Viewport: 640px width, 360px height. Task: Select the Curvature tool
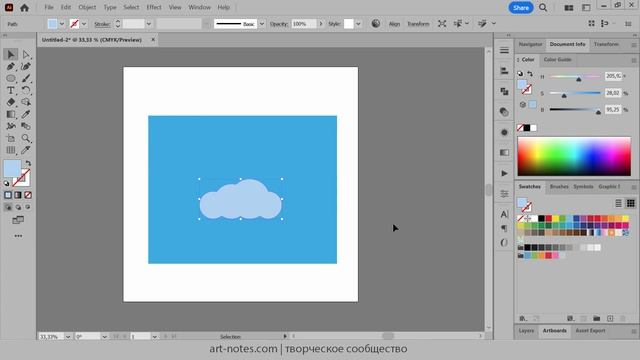(x=26, y=67)
